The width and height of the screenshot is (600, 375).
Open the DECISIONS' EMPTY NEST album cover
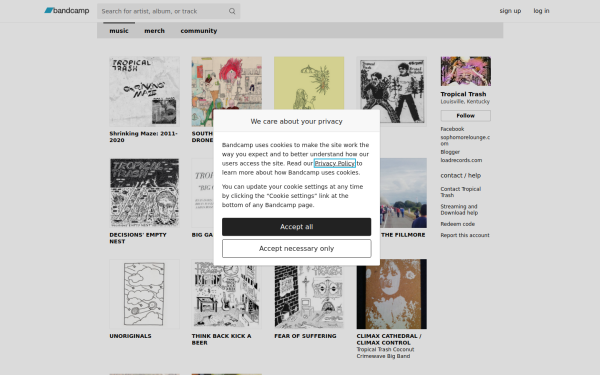pos(144,193)
